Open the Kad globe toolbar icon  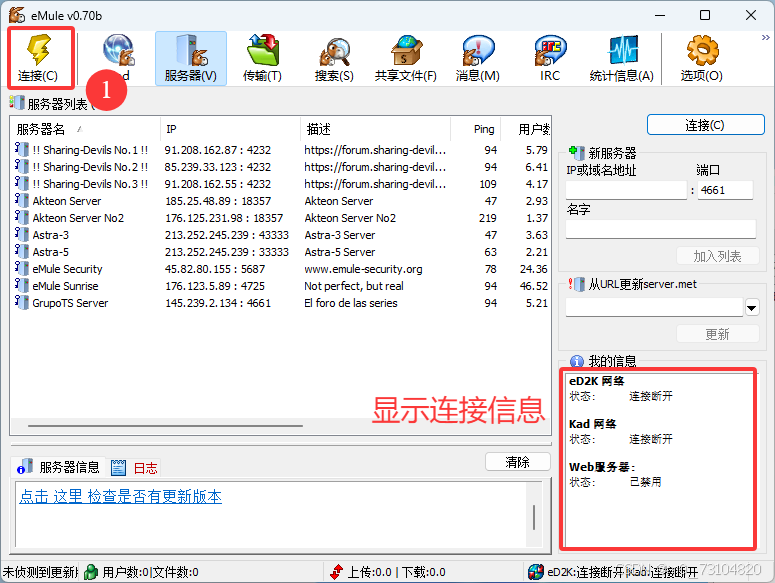pyautogui.click(x=119, y=49)
